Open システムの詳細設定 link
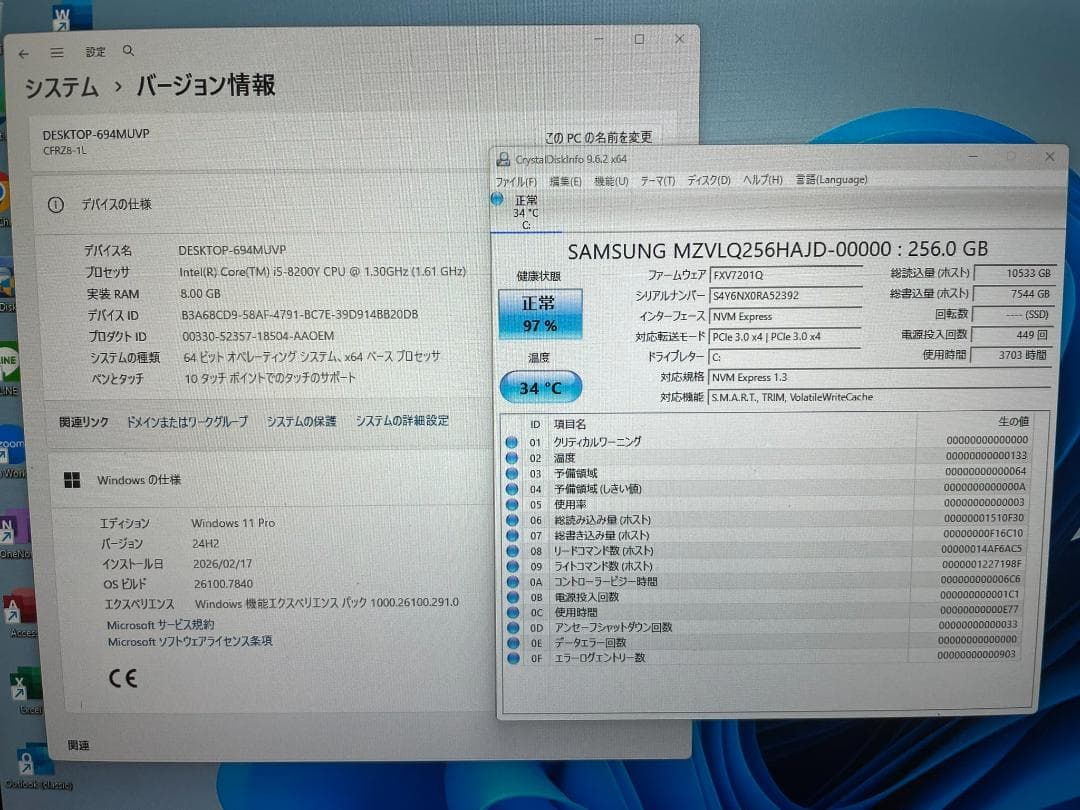 pyautogui.click(x=402, y=420)
